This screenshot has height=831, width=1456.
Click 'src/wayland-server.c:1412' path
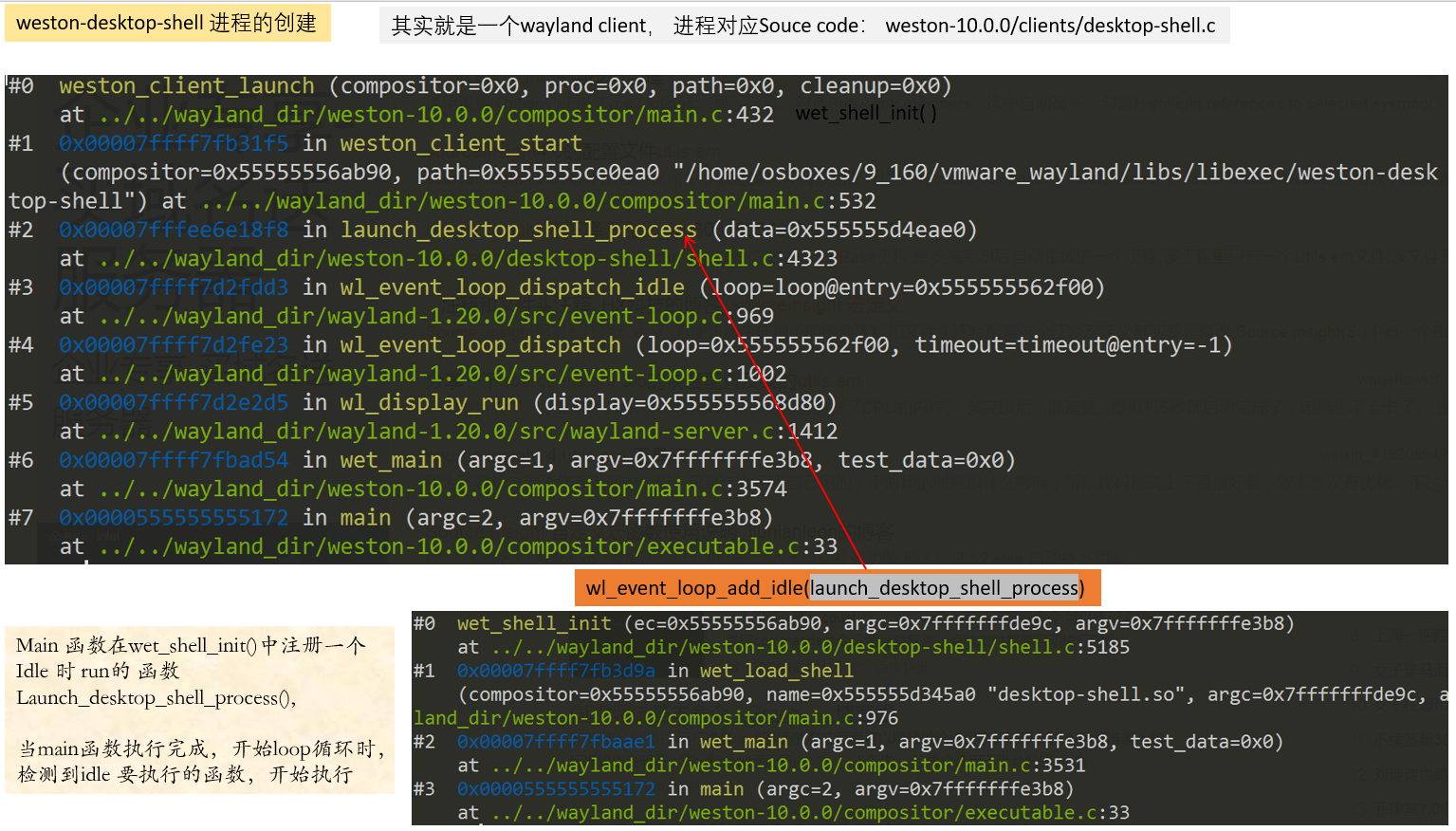(x=691, y=432)
